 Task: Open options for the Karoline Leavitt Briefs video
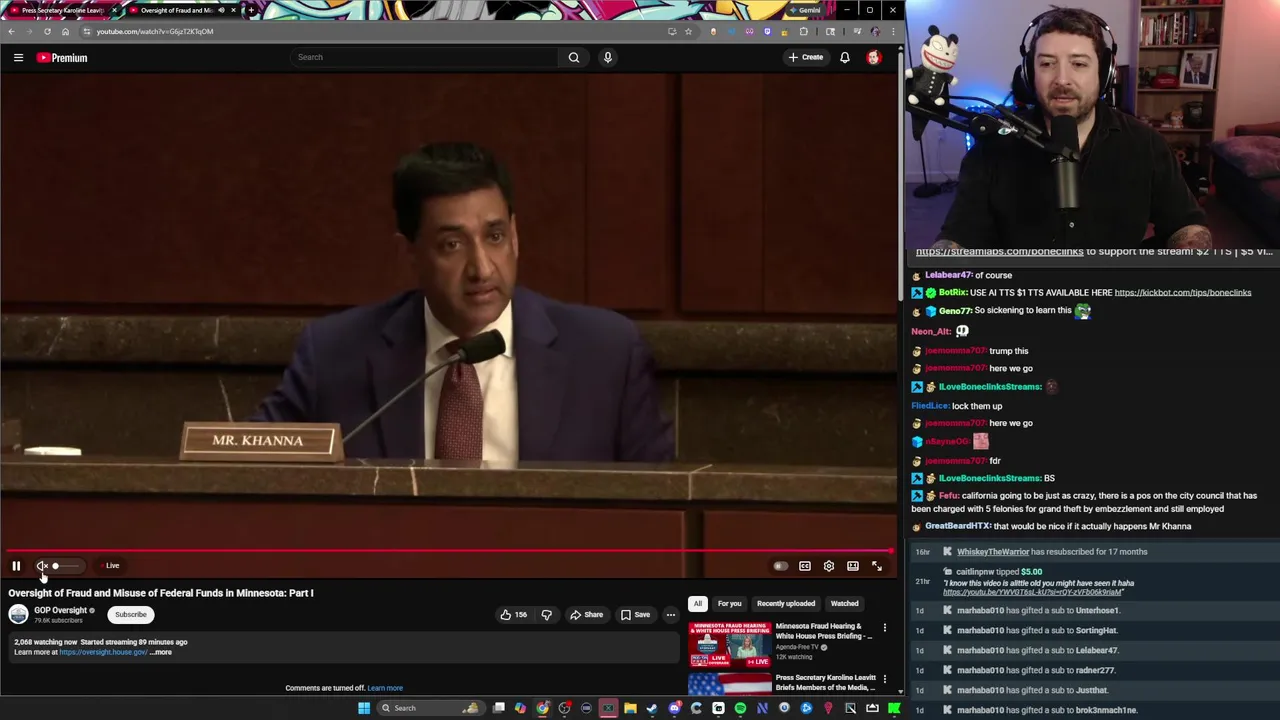pos(884,679)
